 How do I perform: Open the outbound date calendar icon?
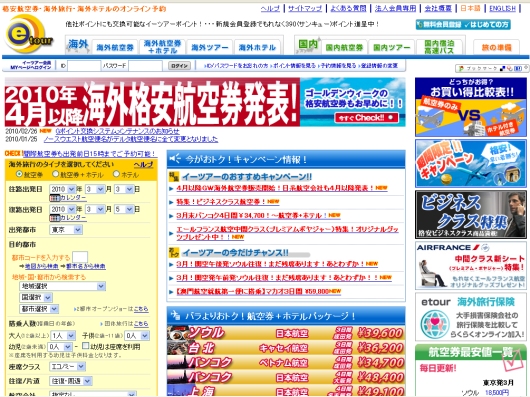[54, 198]
